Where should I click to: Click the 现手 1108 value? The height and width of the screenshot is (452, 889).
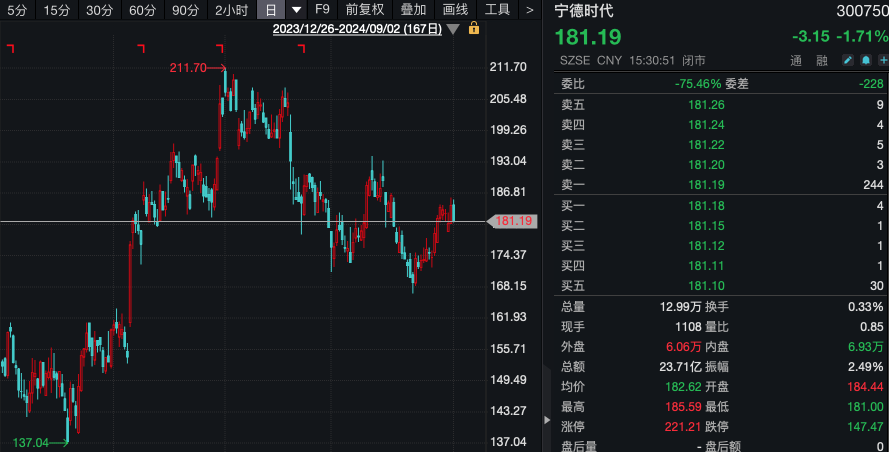click(x=688, y=327)
